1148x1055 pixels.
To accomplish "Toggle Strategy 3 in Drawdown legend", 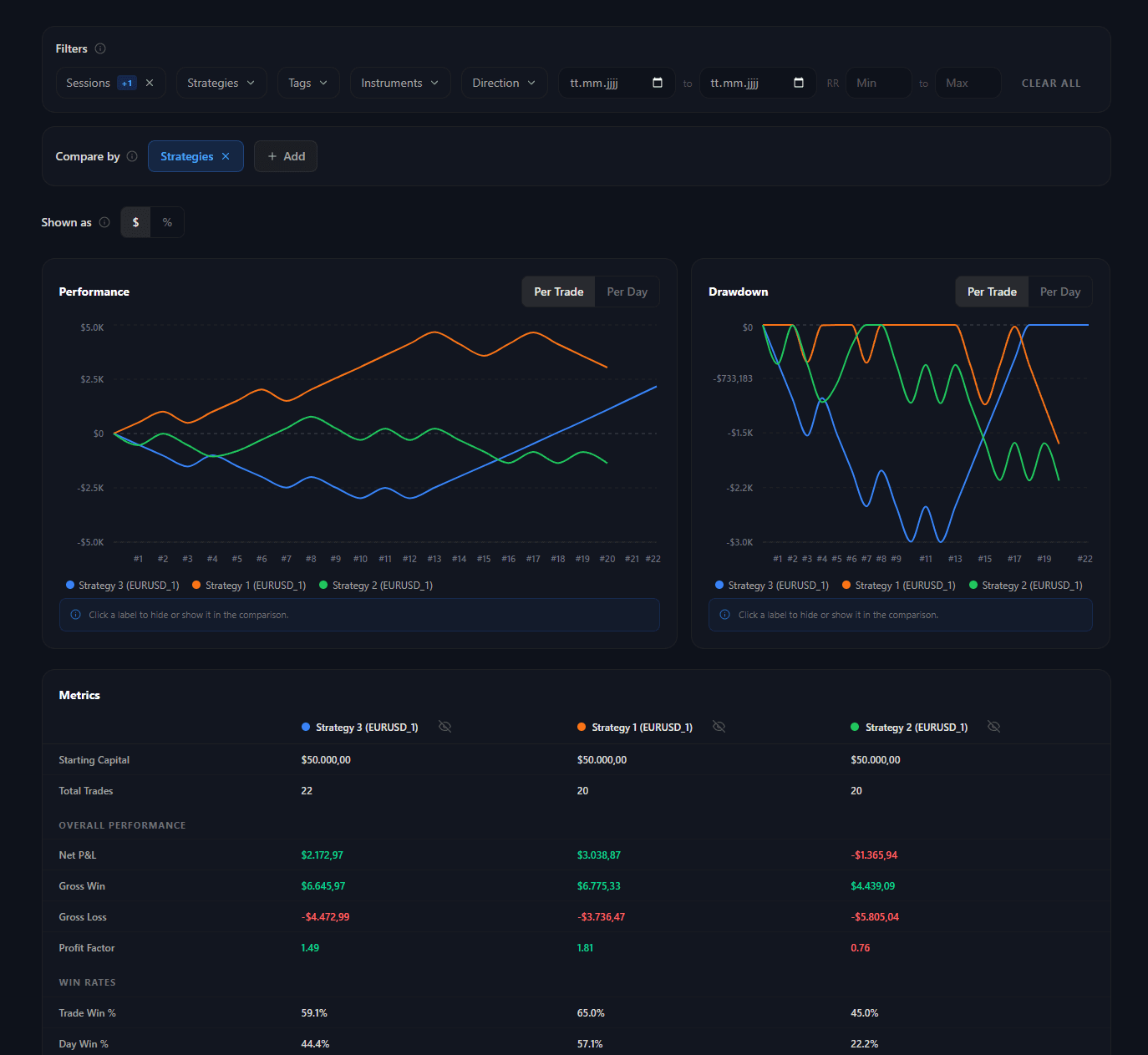I will coord(772,586).
